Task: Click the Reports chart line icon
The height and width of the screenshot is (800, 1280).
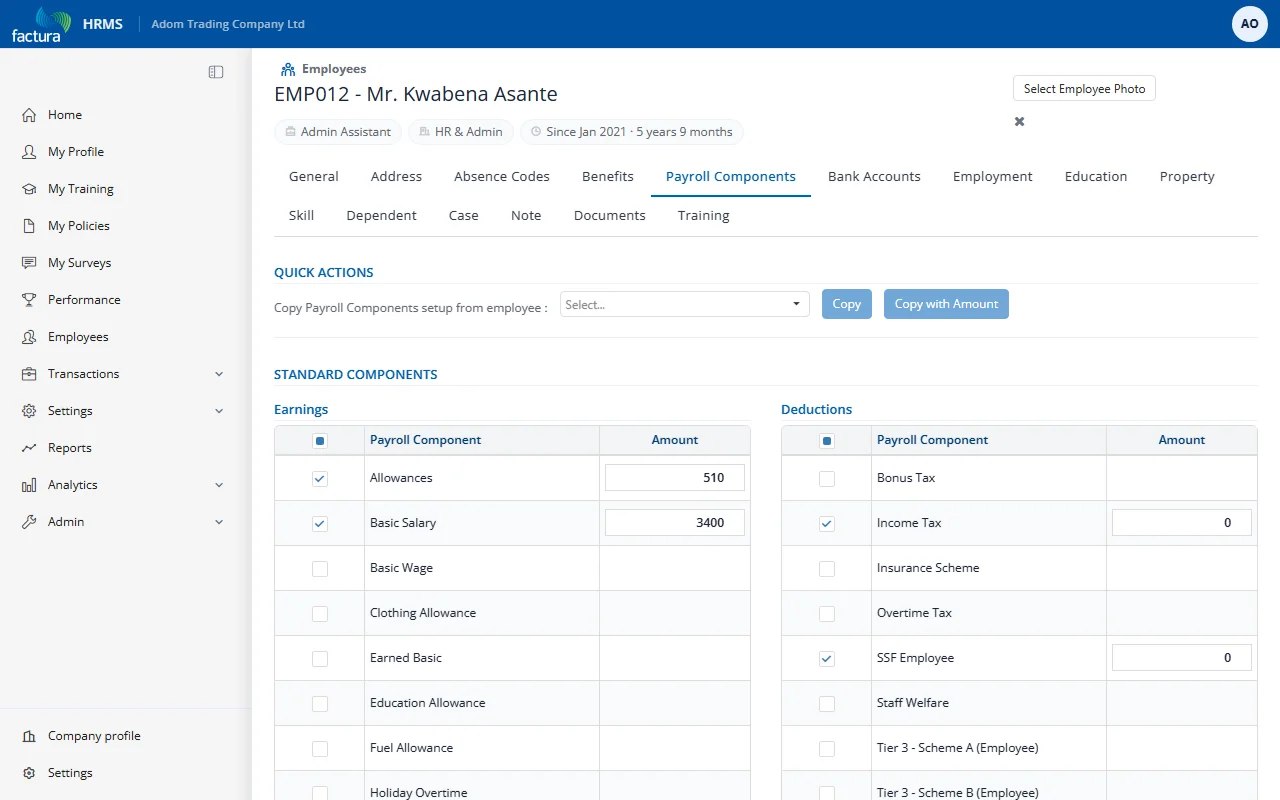Action: [x=29, y=448]
